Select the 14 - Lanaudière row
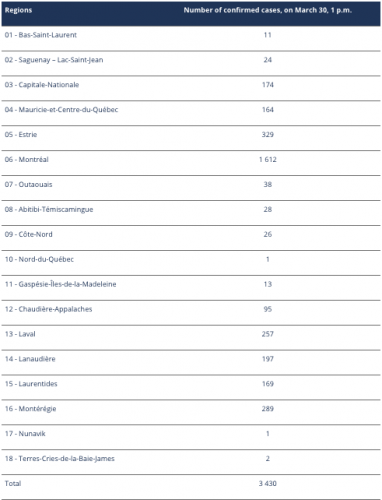This screenshot has width=382, height=500. (x=191, y=359)
